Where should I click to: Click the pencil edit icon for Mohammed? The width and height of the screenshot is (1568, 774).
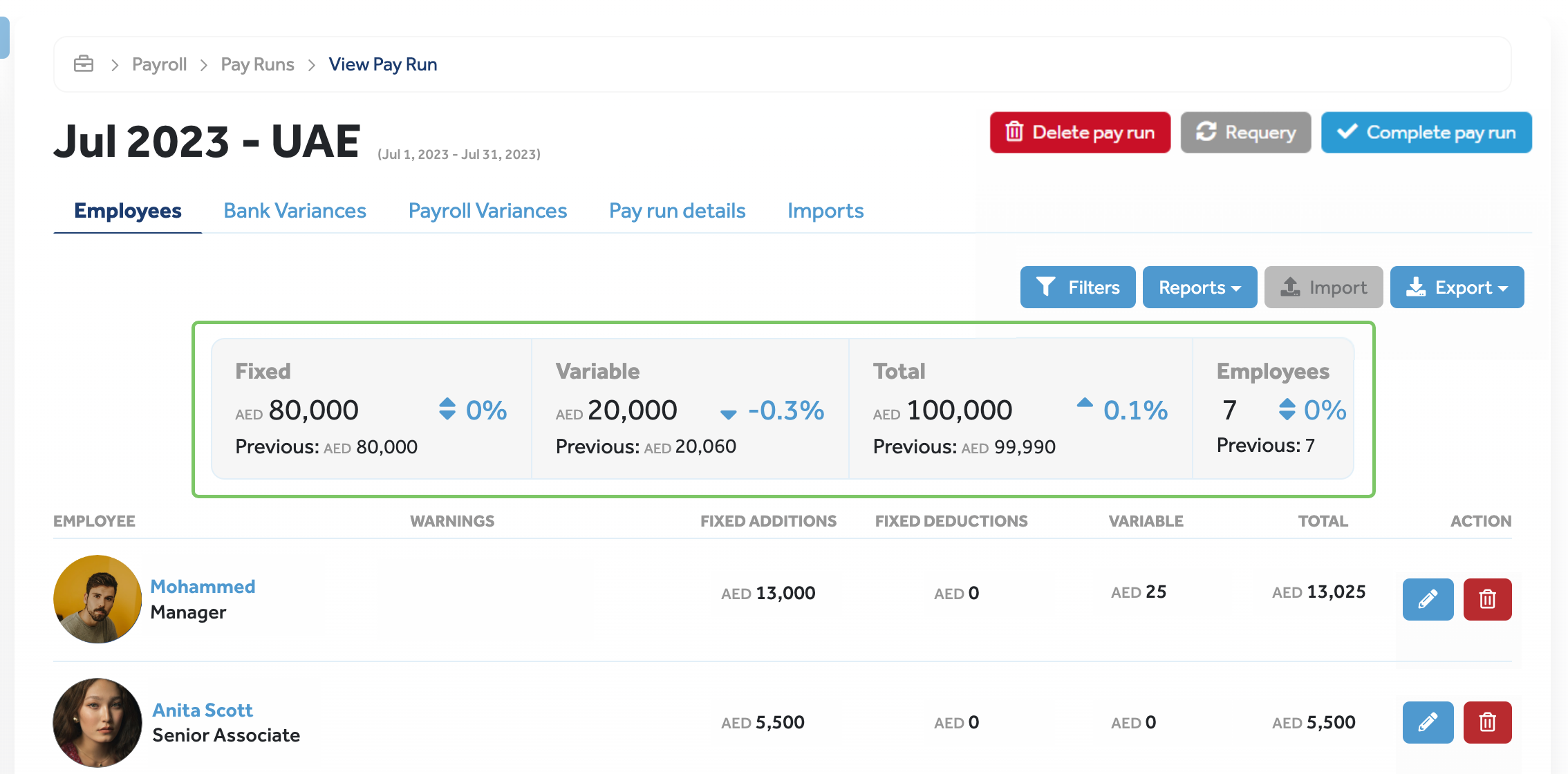(x=1428, y=599)
